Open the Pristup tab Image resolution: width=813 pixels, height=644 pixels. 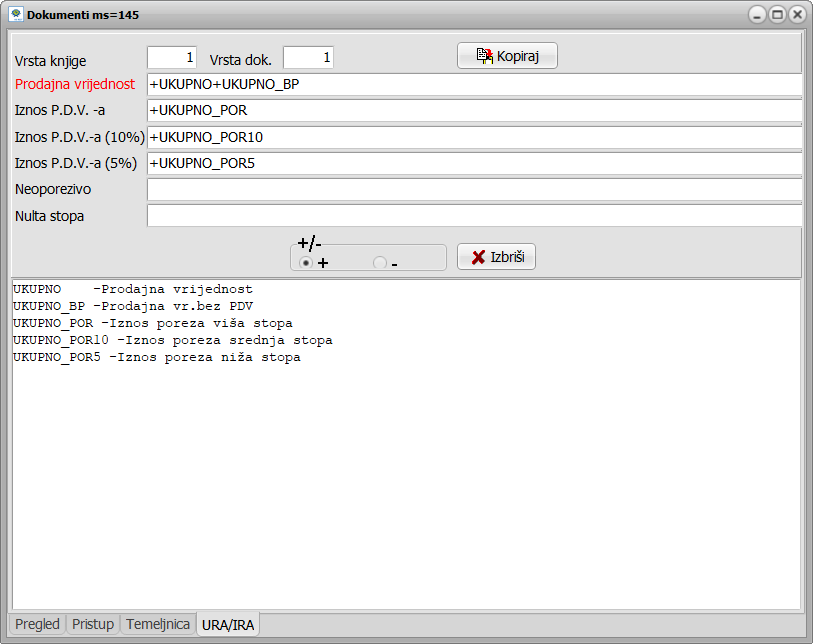tap(93, 624)
